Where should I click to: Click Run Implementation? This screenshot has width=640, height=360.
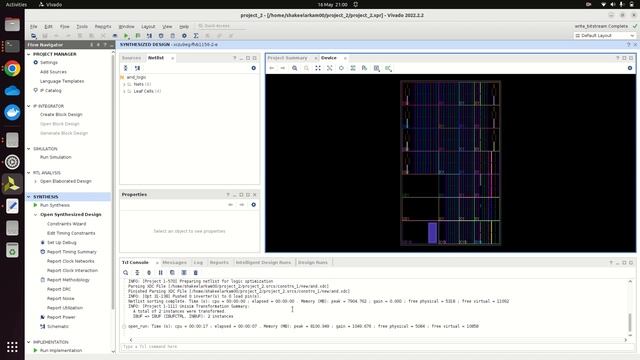pyautogui.click(x=61, y=350)
